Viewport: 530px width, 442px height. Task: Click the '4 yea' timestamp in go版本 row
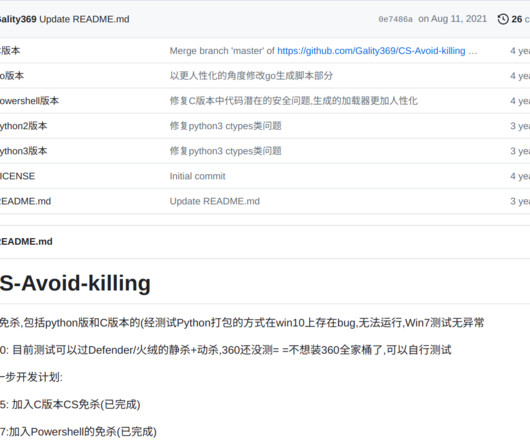pyautogui.click(x=520, y=76)
